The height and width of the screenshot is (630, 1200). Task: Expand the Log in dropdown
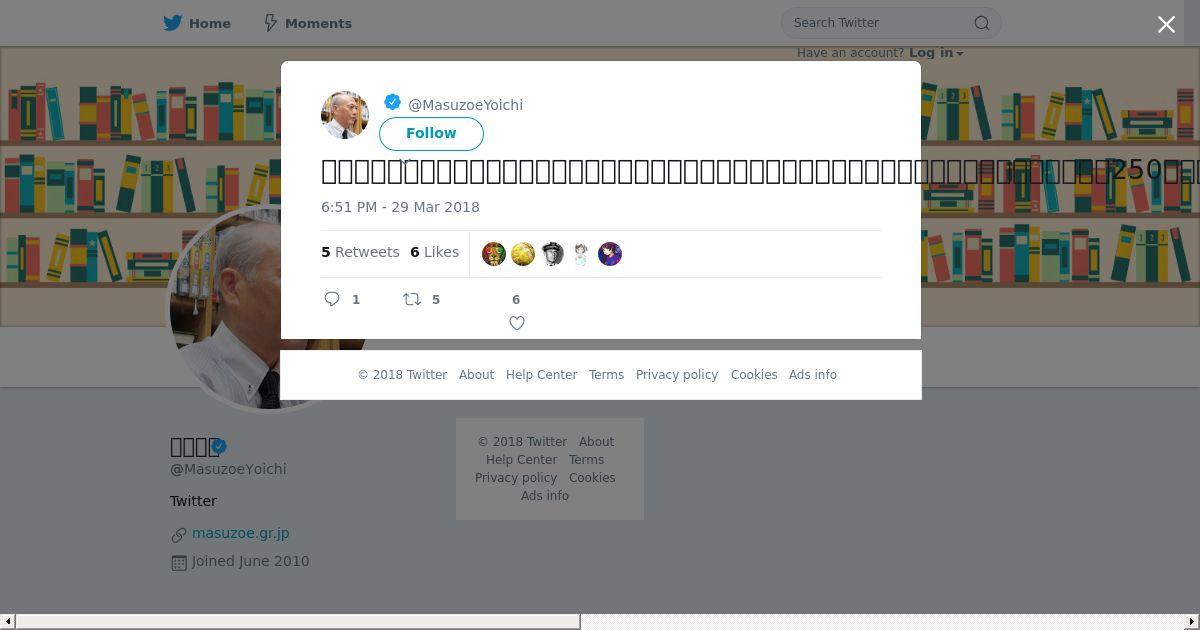[x=936, y=53]
